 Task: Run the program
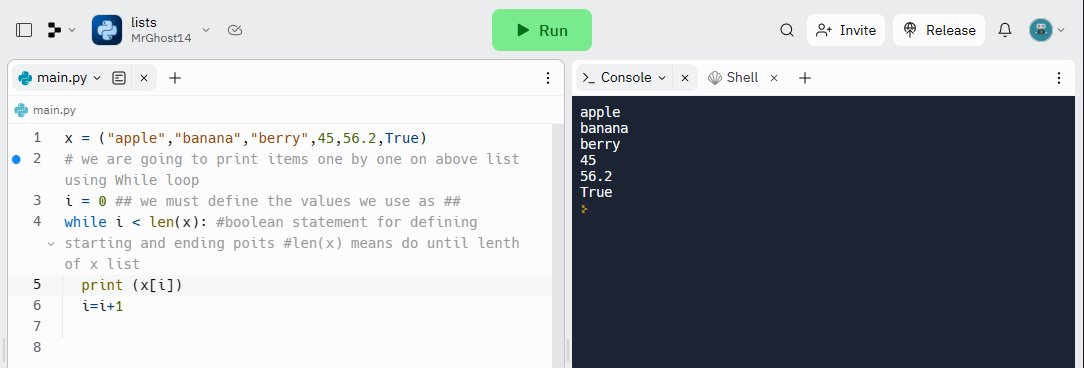pyautogui.click(x=542, y=30)
